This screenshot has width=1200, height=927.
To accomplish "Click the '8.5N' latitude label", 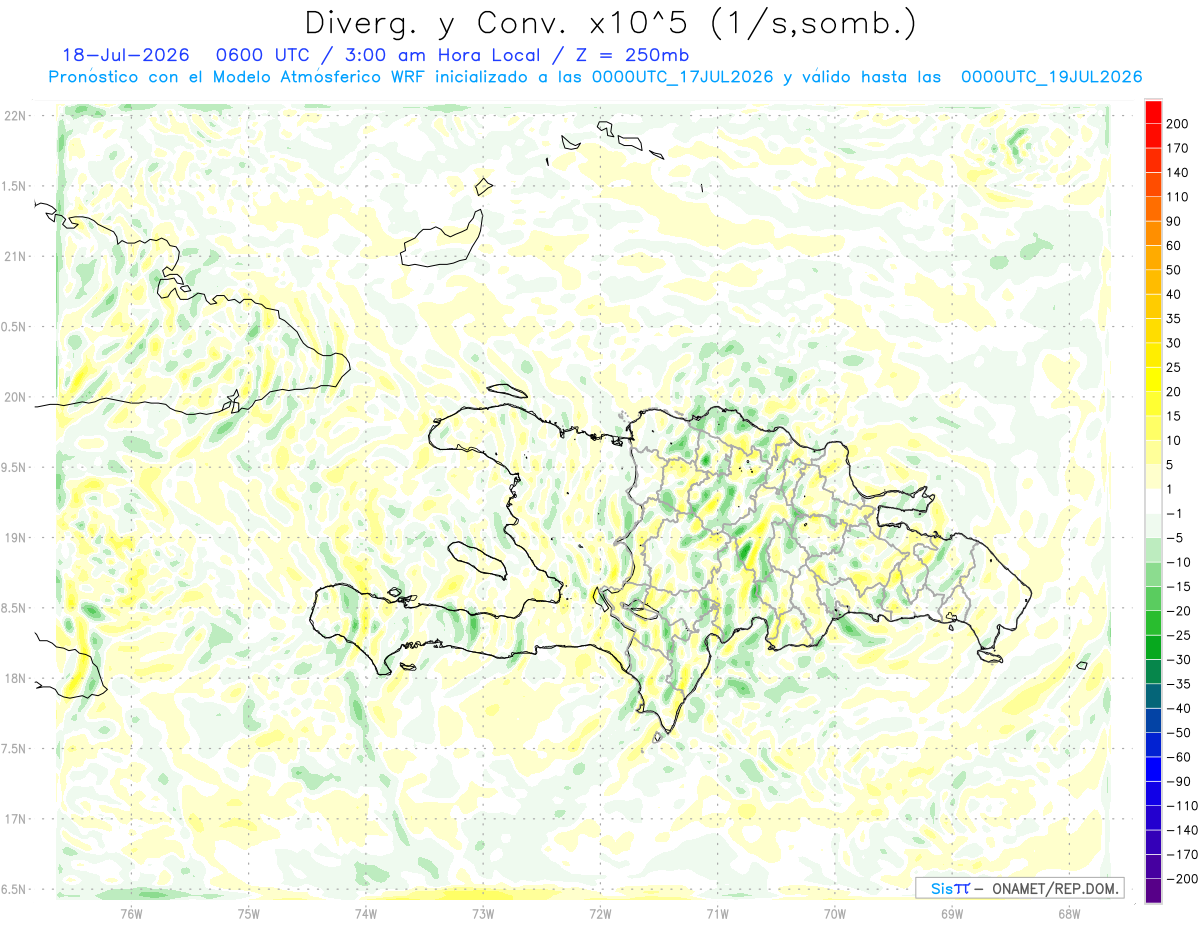I will 14,608.
